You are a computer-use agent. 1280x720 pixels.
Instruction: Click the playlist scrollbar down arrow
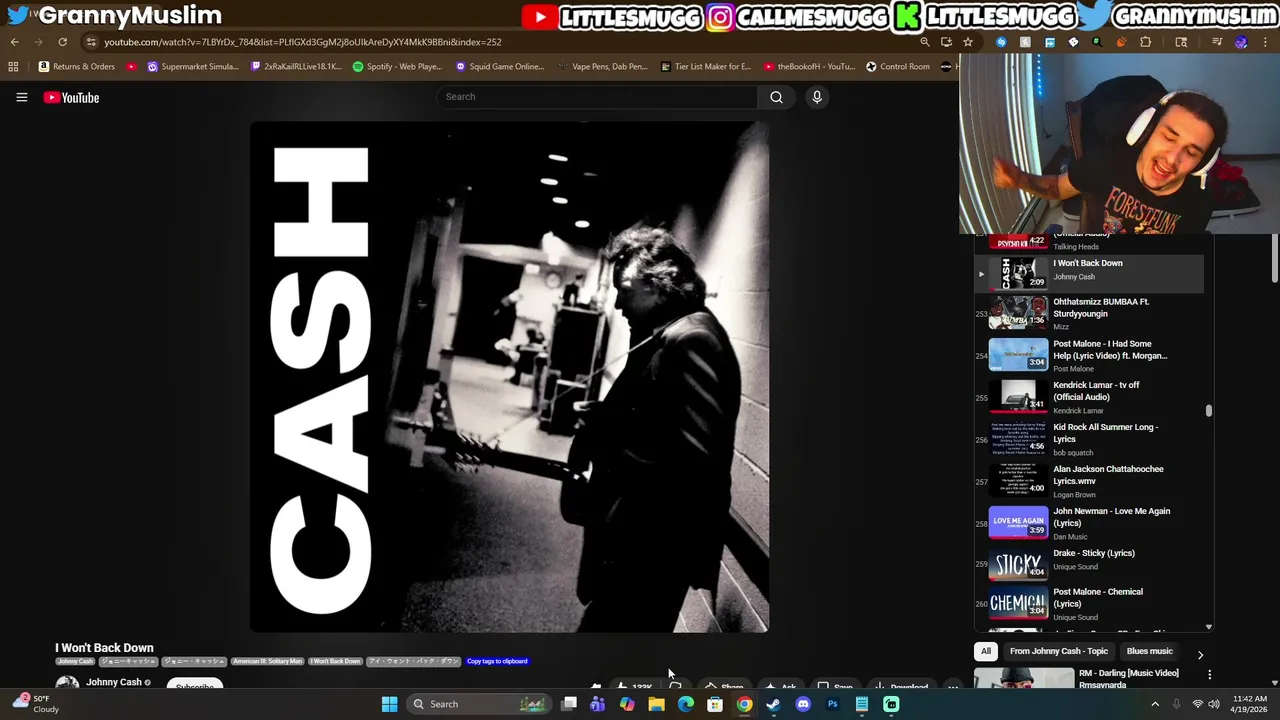click(1209, 627)
